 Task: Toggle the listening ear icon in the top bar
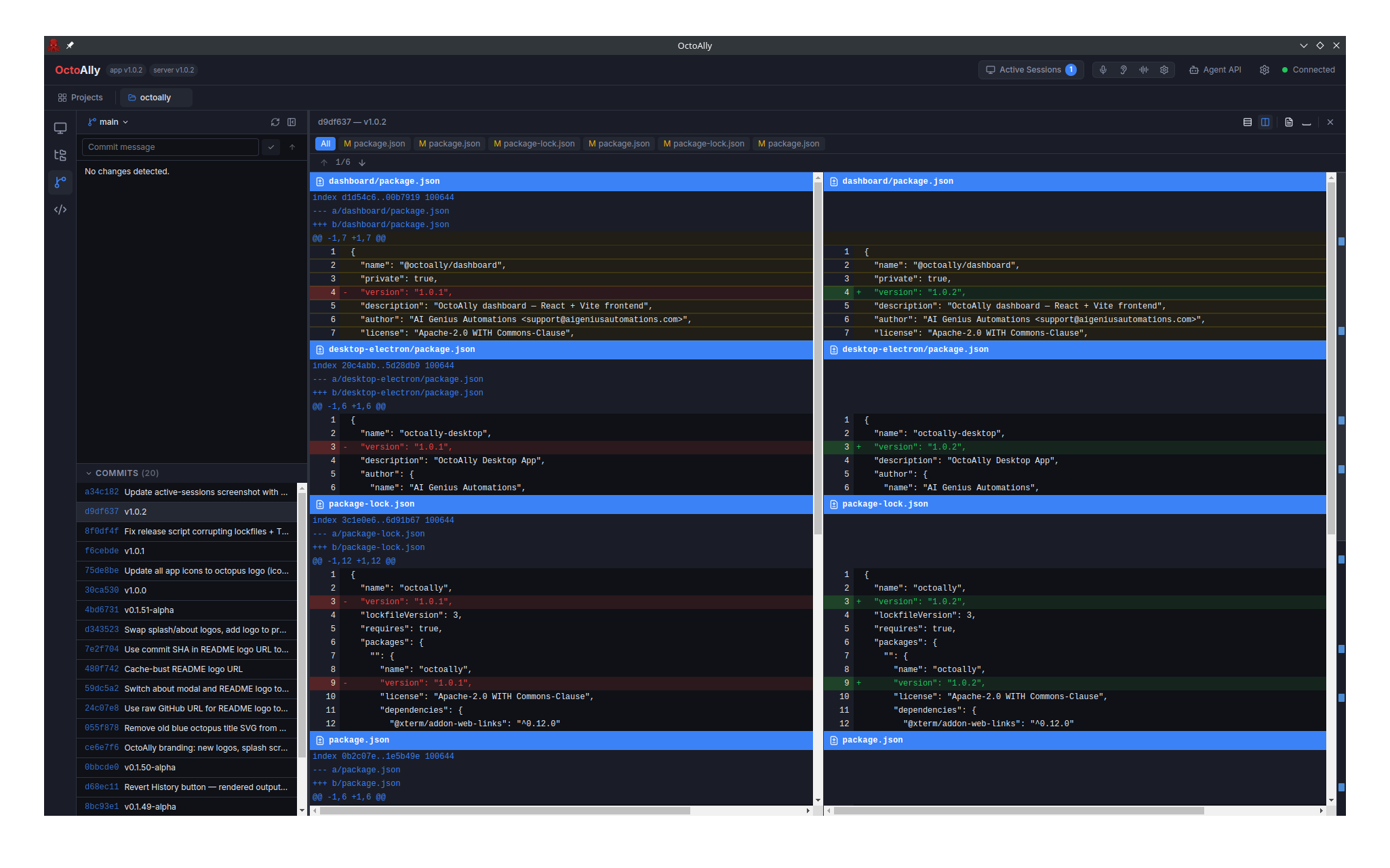coord(1124,69)
